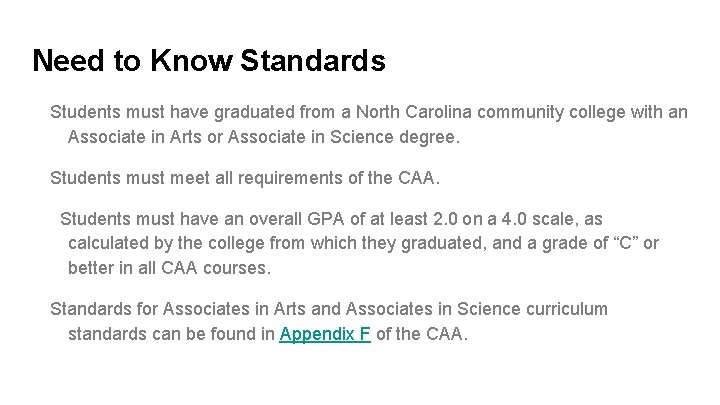This screenshot has height=405, width=720.
Task: Click the line starting "Students must have an overall GPA"
Action: point(330,218)
